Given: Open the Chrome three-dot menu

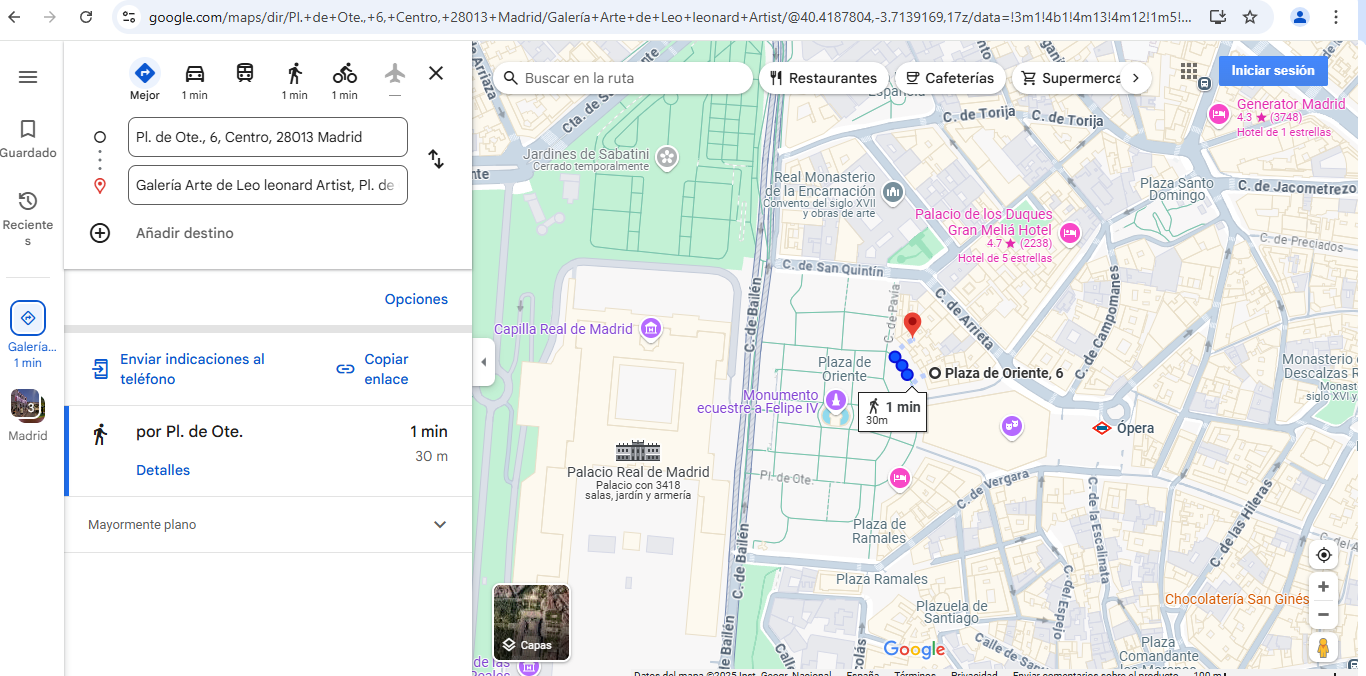Looking at the screenshot, I should 1338,17.
